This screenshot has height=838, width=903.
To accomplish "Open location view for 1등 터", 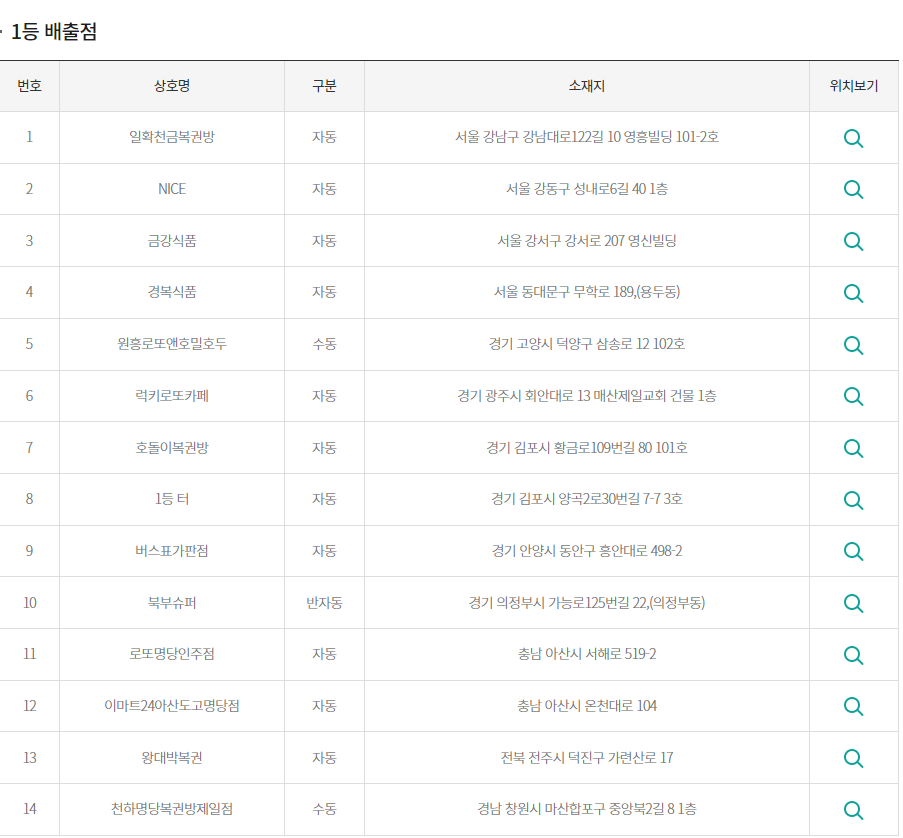I will (853, 500).
